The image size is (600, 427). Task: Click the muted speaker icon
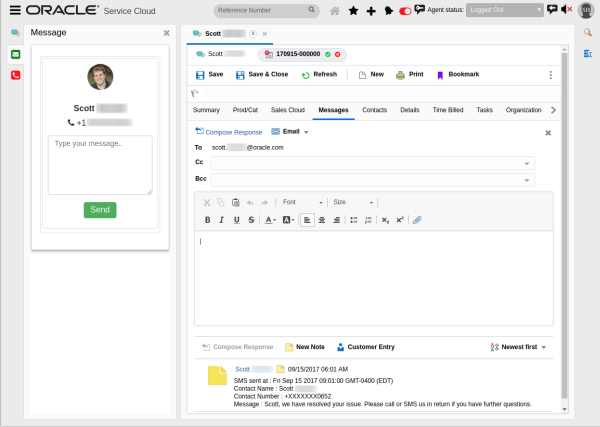567,10
